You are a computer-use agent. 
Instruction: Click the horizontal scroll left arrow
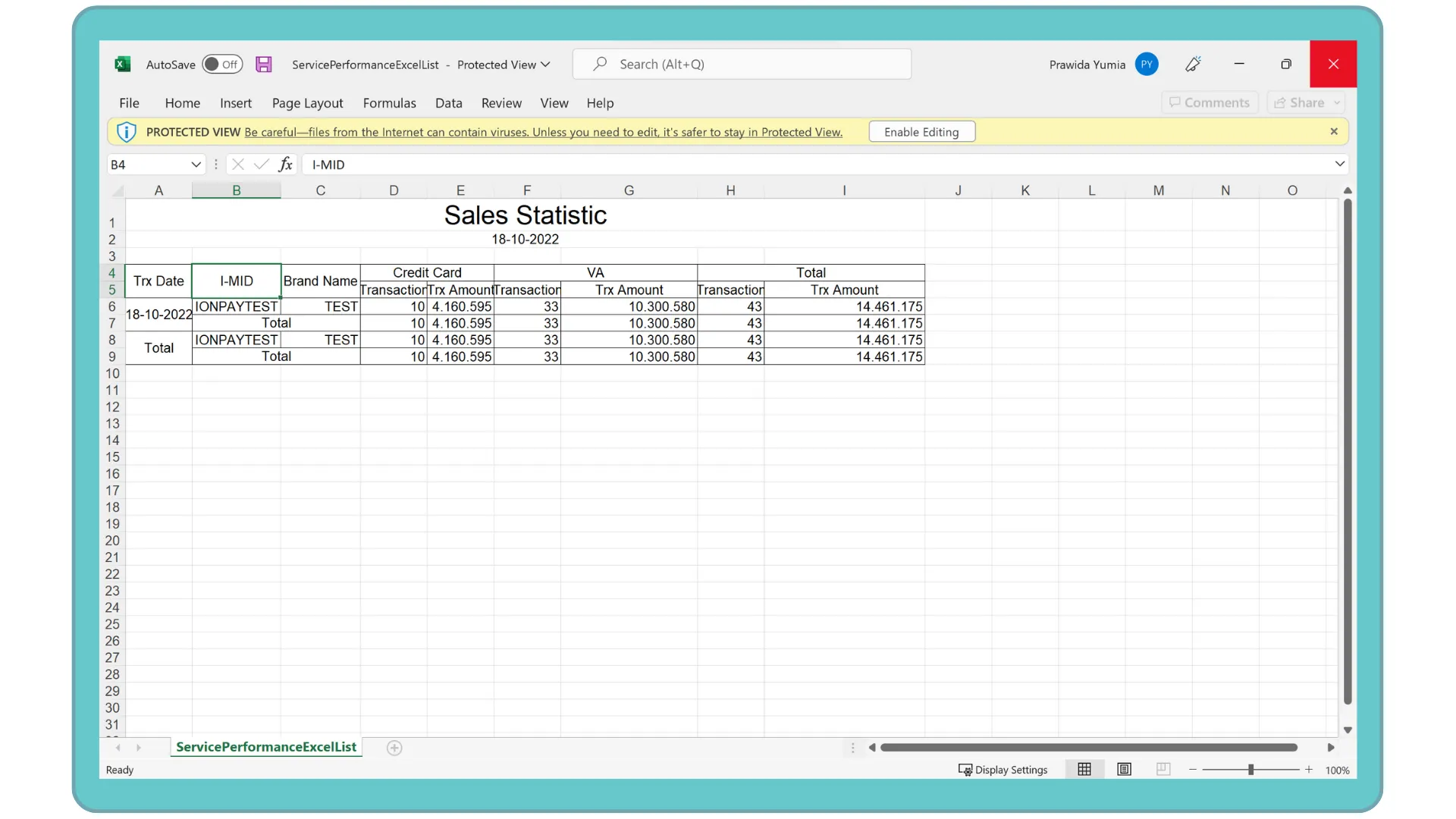click(x=872, y=748)
